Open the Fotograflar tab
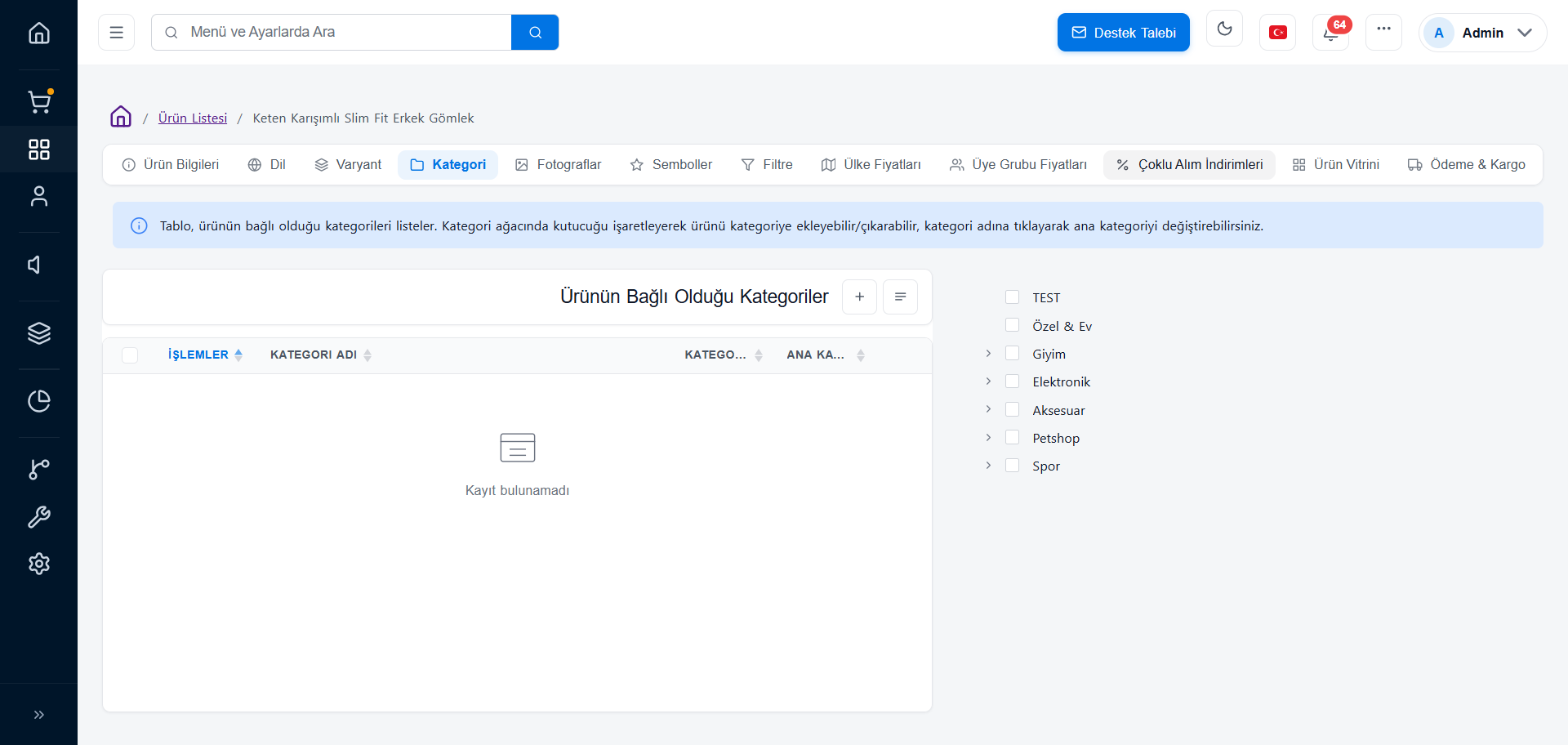Screen dimensions: 1568x745 pyautogui.click(x=559, y=165)
